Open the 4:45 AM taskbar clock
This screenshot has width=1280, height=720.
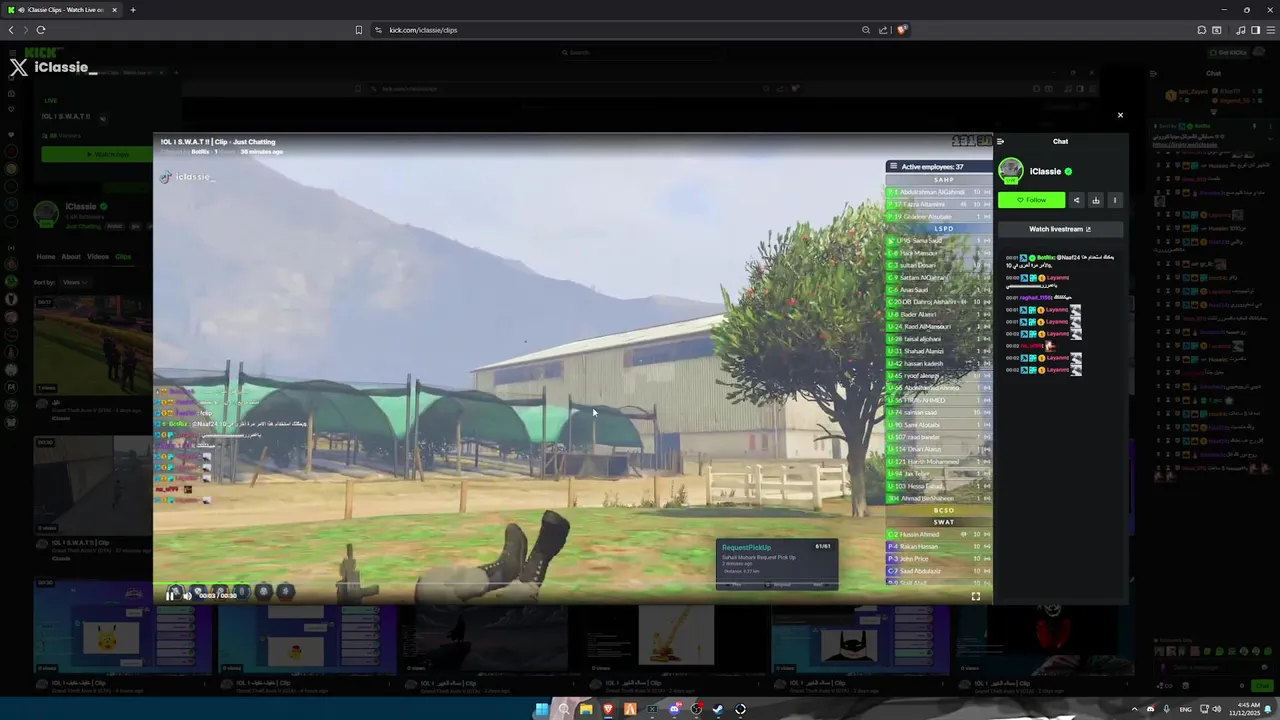1247,709
